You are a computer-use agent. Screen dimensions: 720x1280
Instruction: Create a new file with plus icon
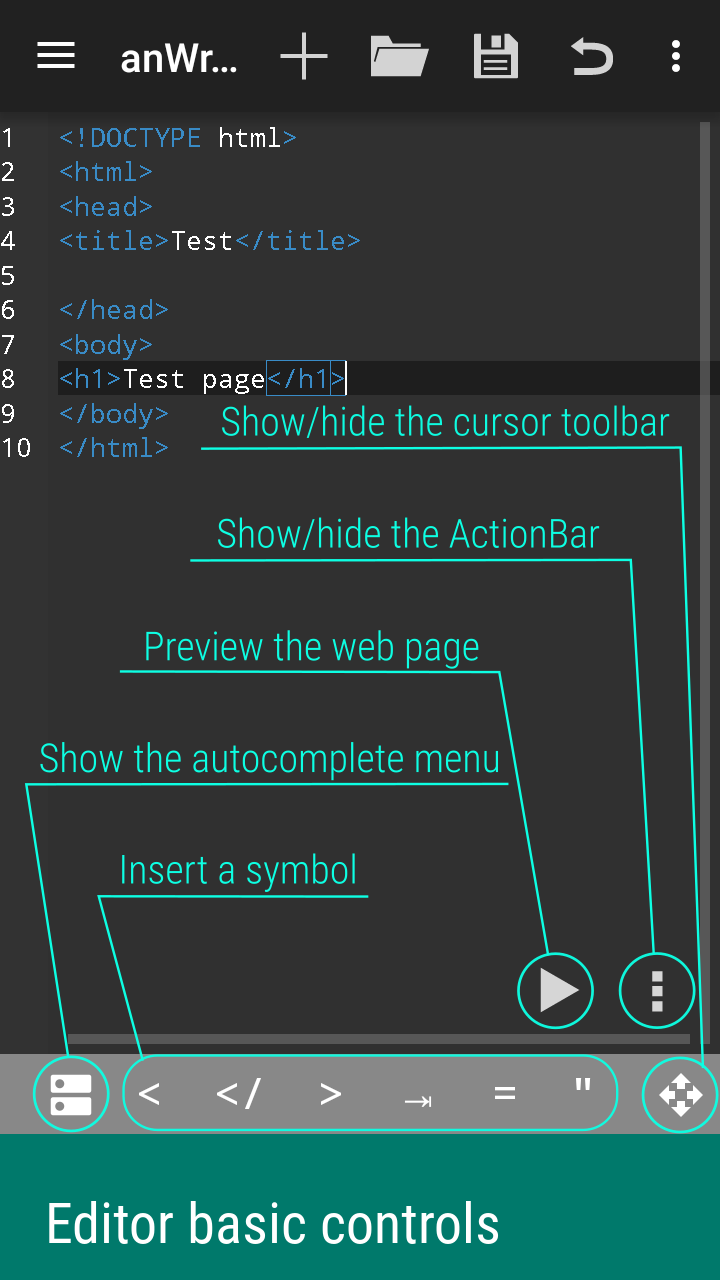point(304,56)
